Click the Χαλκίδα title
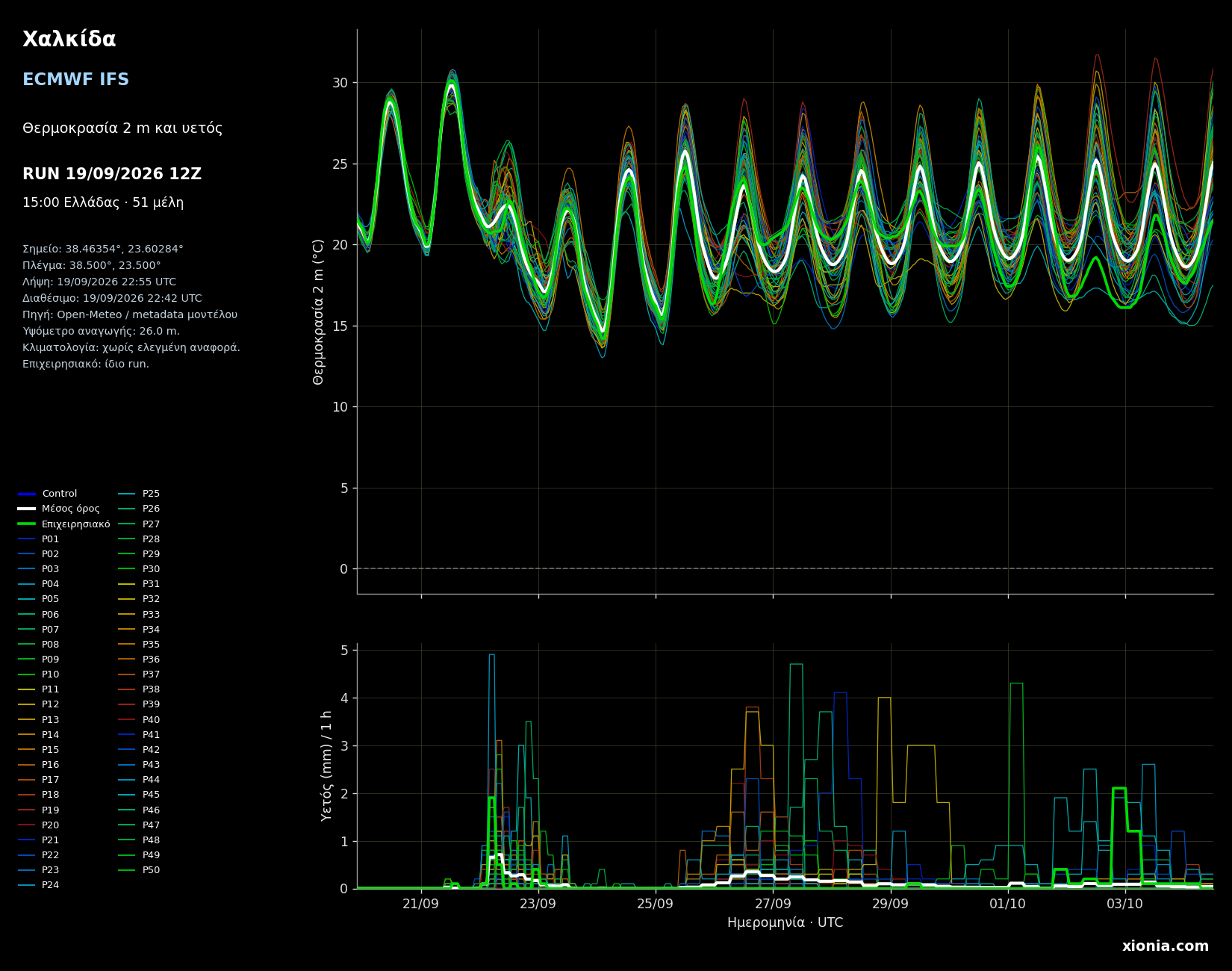Screen dimensions: 1232x971 pos(69,40)
